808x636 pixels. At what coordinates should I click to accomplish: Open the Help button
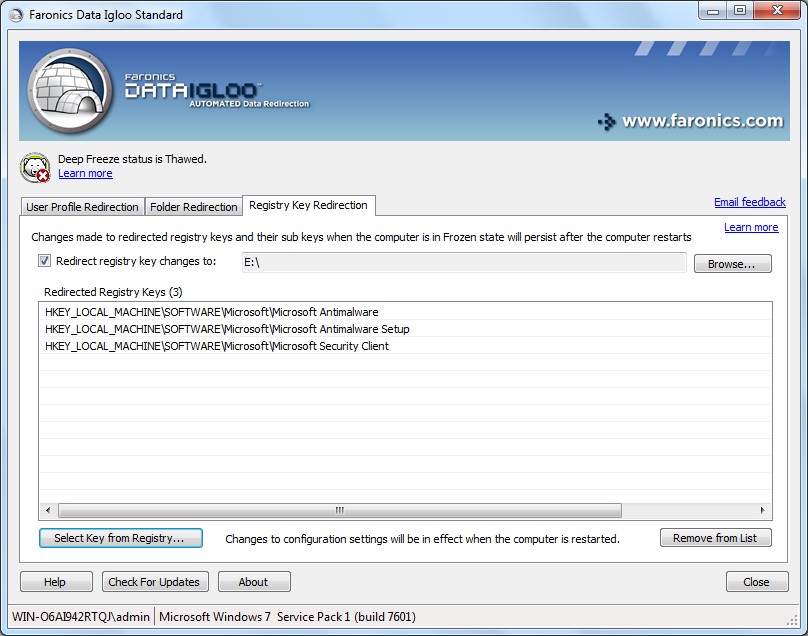point(56,582)
